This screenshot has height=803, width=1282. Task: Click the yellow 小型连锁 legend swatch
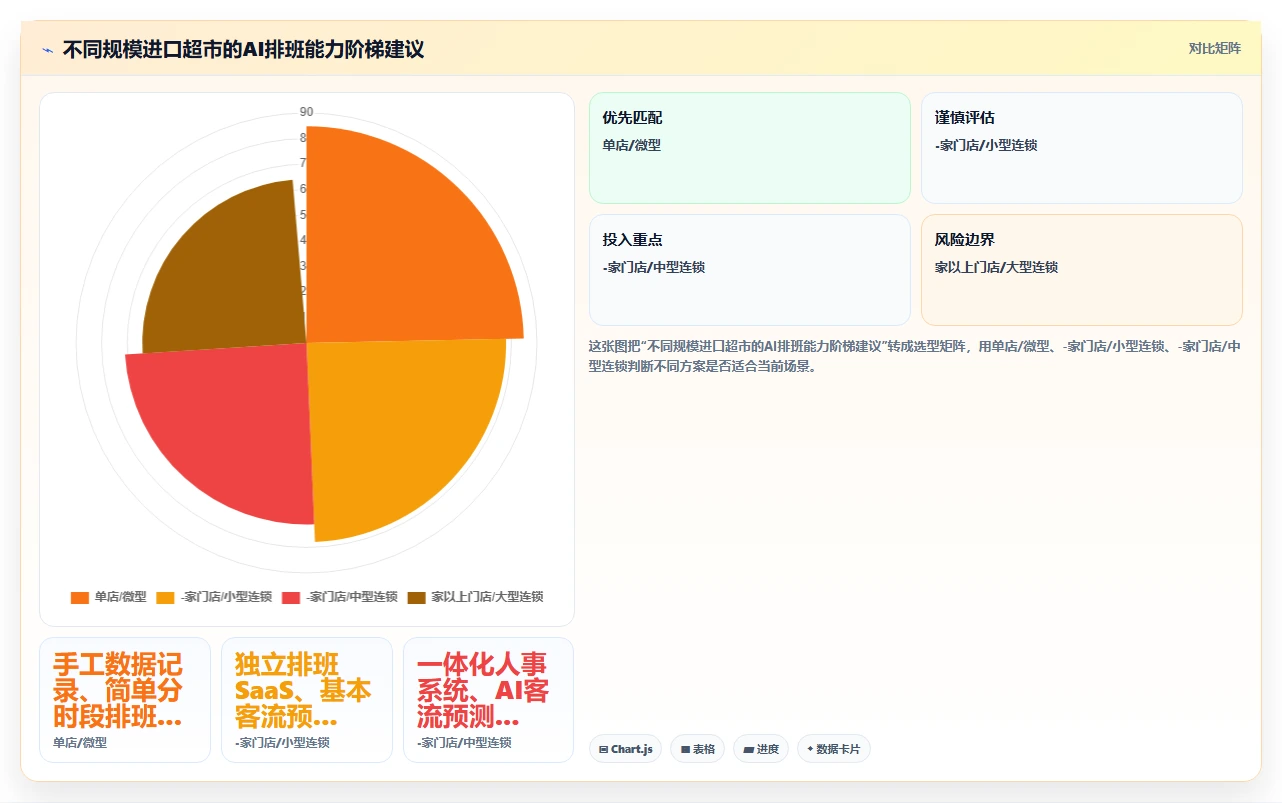[166, 597]
